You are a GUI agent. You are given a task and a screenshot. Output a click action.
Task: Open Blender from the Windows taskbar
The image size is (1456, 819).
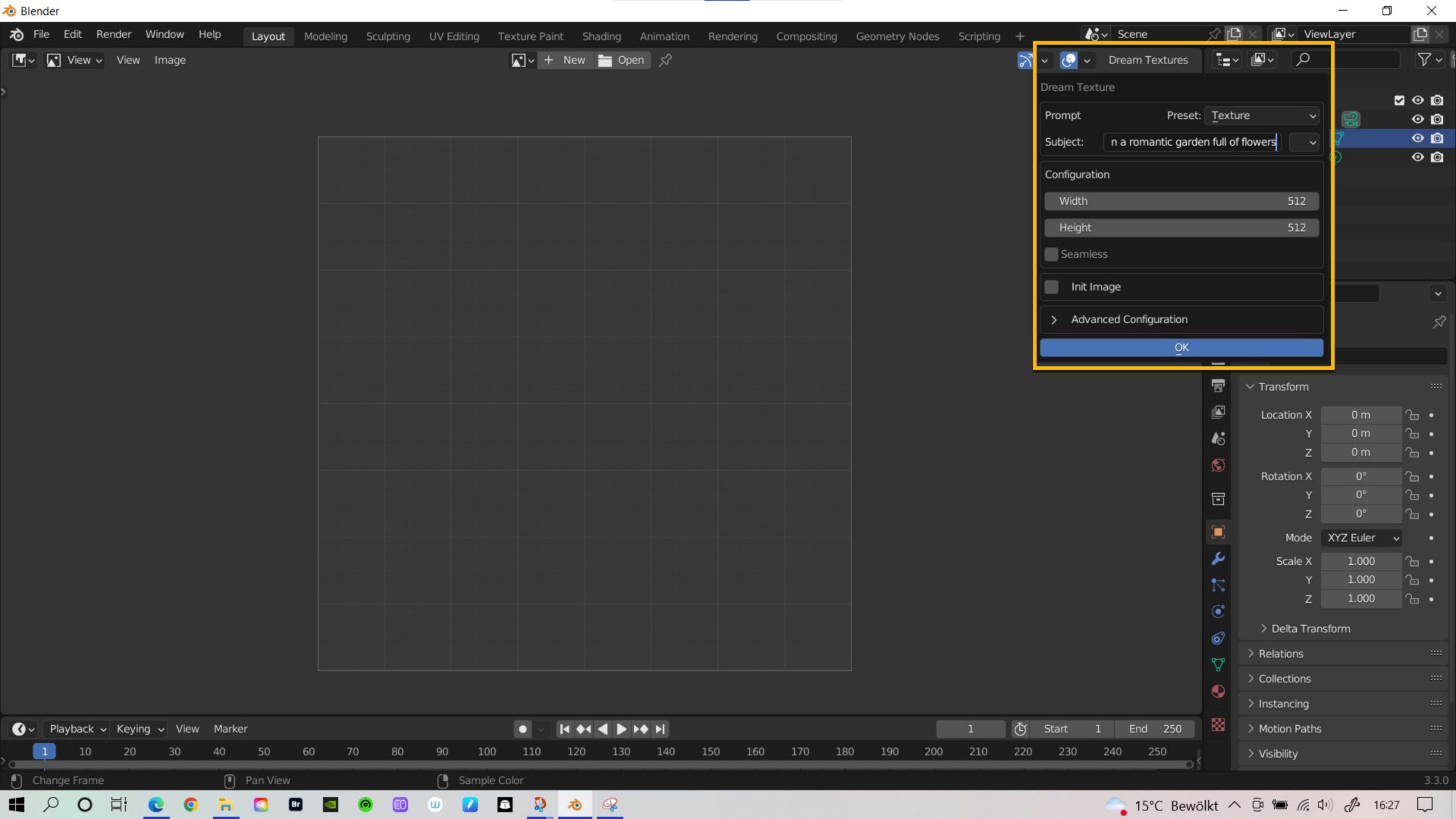point(574,804)
